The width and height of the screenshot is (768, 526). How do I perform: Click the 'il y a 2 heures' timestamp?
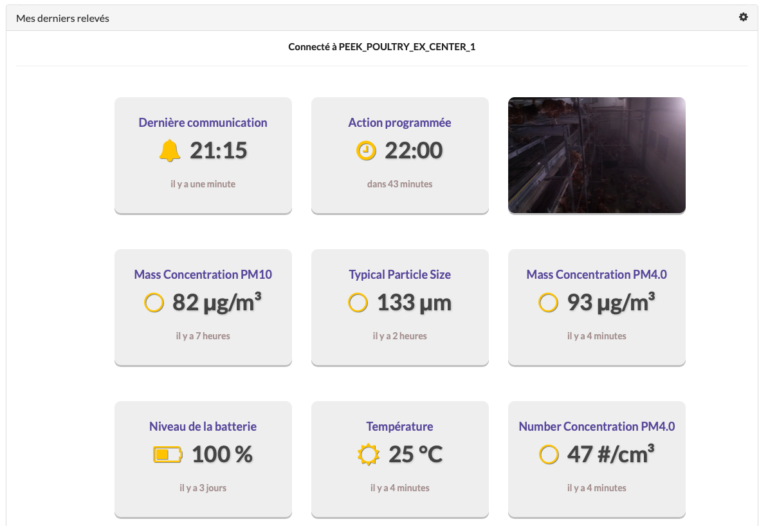pos(400,336)
